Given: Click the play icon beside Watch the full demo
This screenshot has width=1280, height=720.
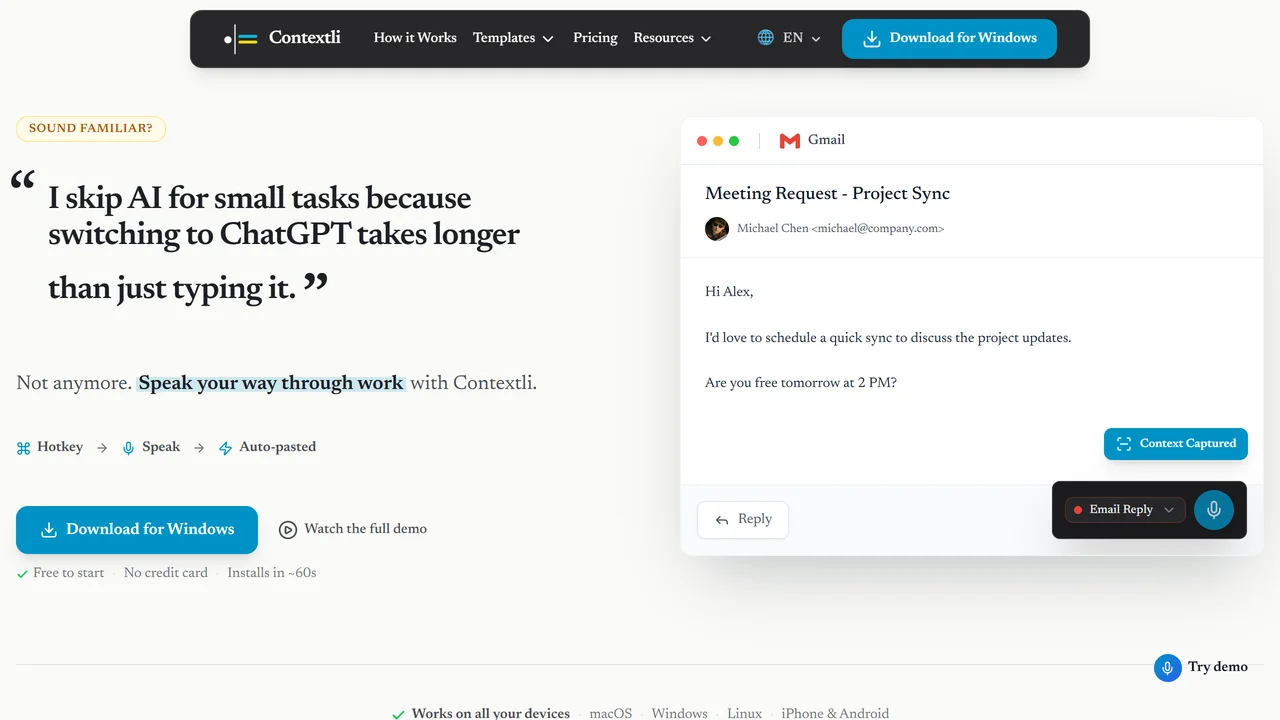Looking at the screenshot, I should (288, 530).
